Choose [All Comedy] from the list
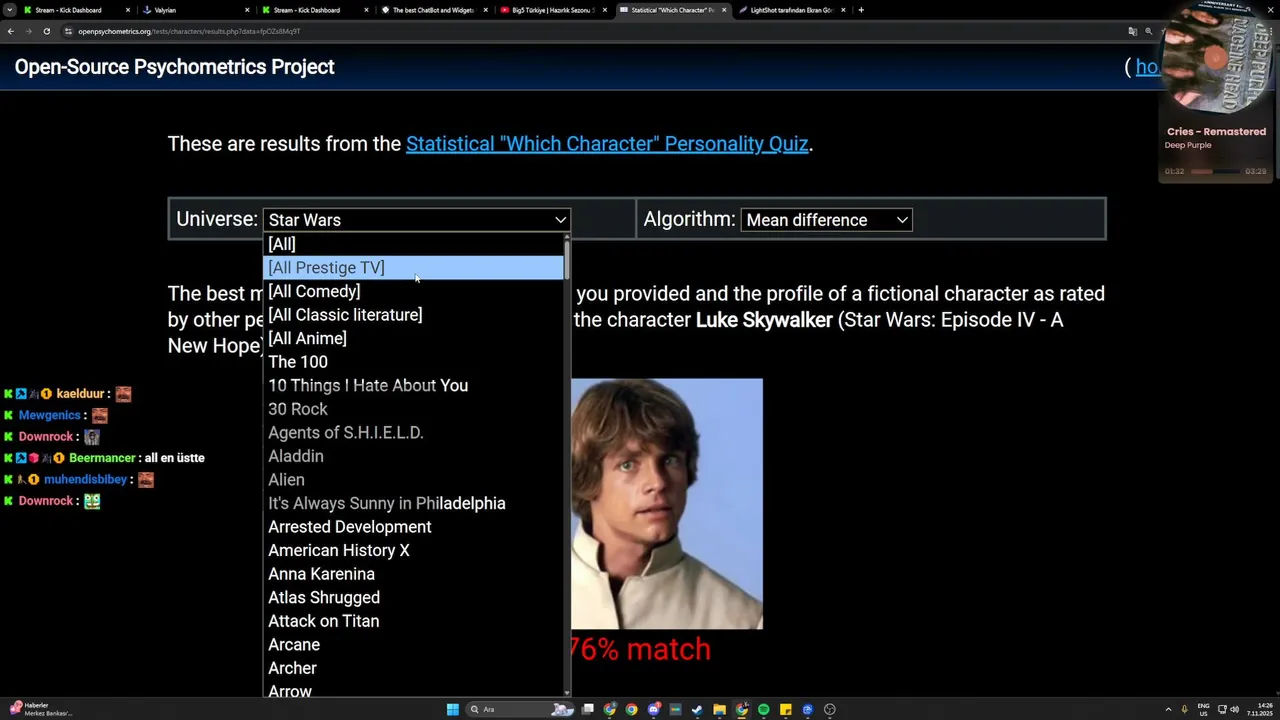Viewport: 1280px width, 720px height. point(413,291)
